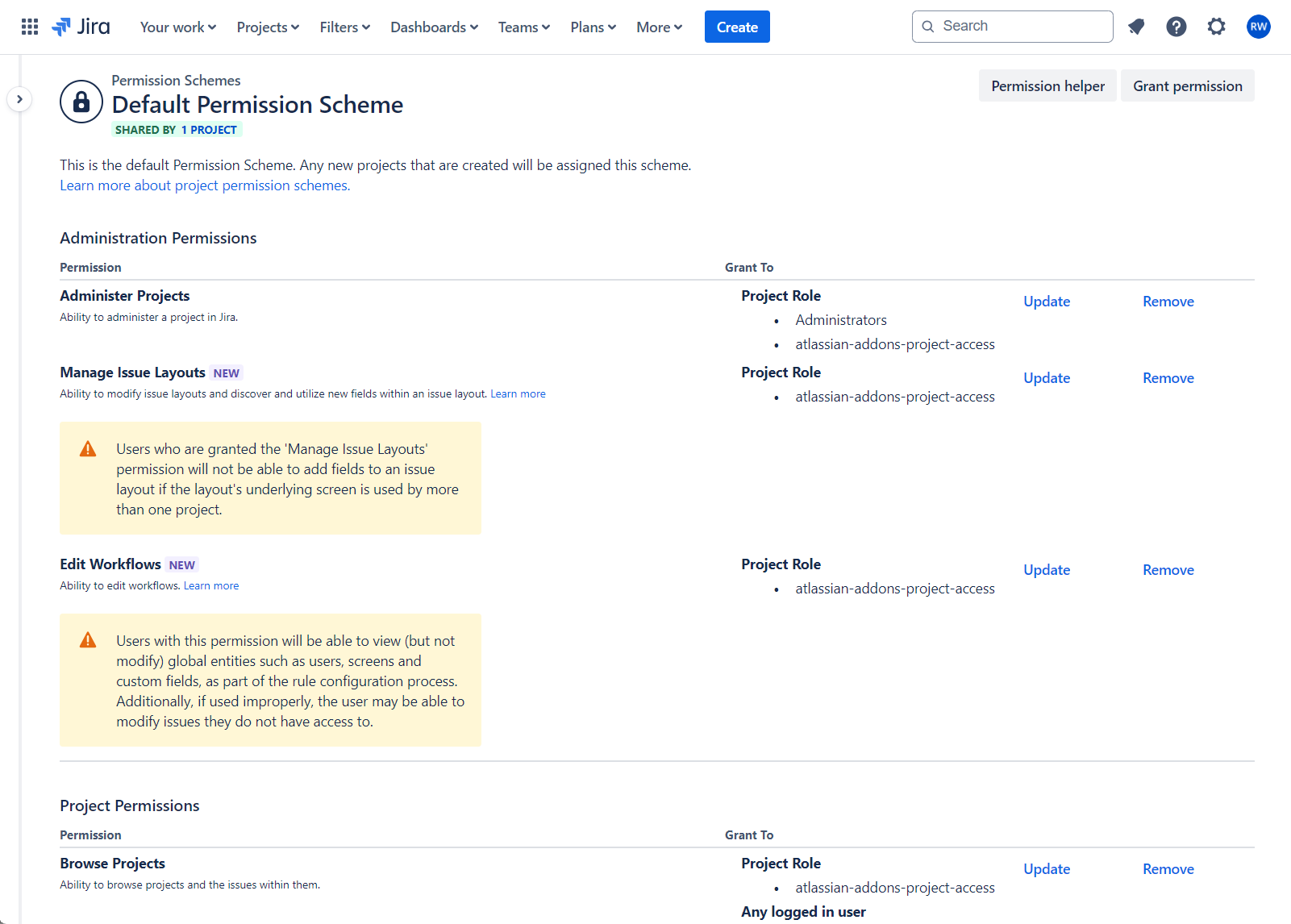This screenshot has height=924, width=1291.
Task: Open the Teams menu
Action: pyautogui.click(x=523, y=27)
